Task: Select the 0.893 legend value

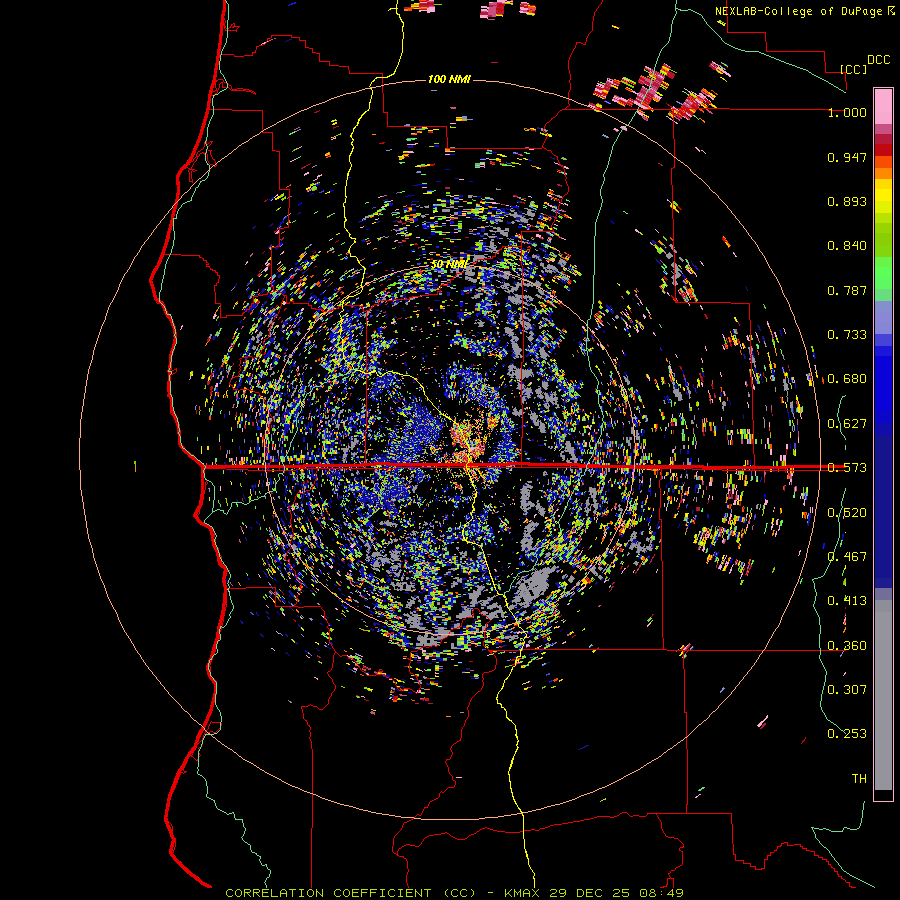Action: tap(847, 201)
